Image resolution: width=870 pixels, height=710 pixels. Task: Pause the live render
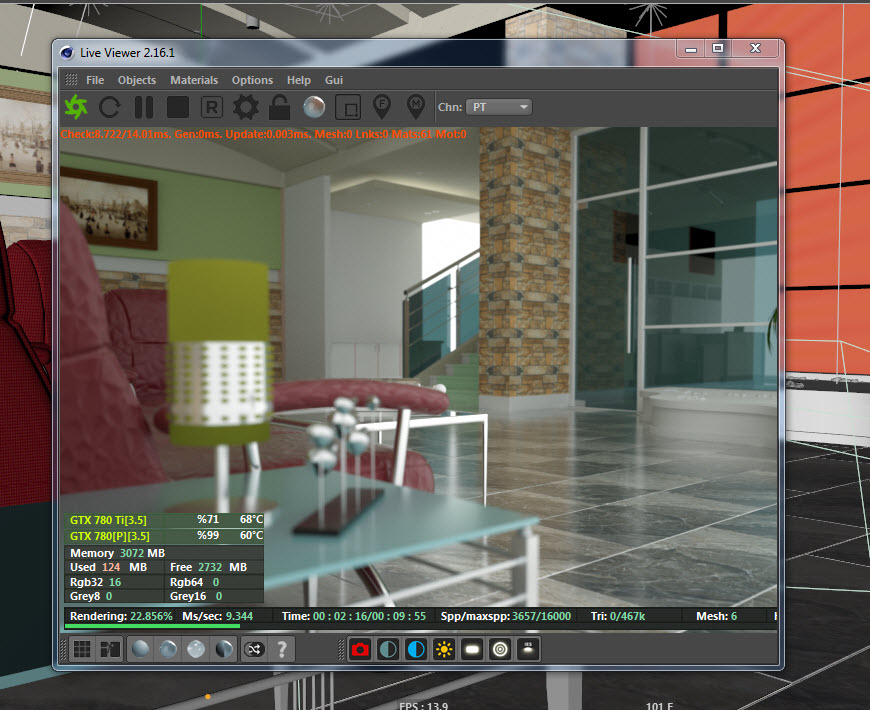coord(144,107)
